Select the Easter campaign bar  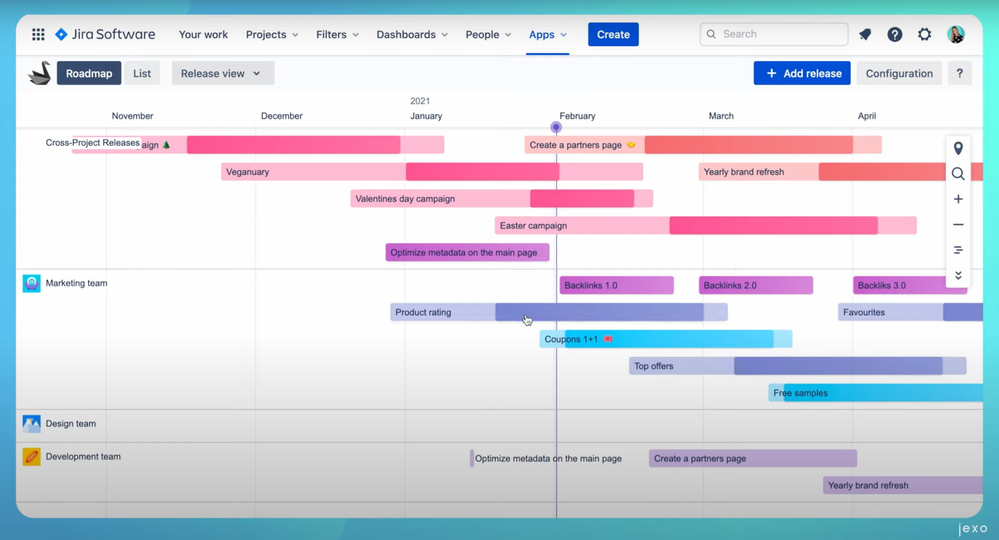click(x=706, y=225)
